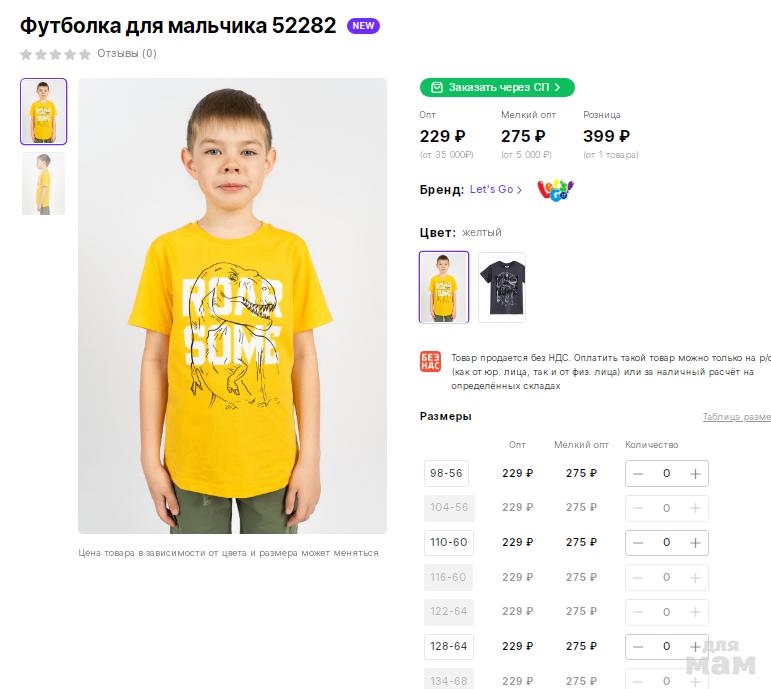The height and width of the screenshot is (689, 771).
Task: Increase quantity for size 98-56
Action: (x=695, y=474)
